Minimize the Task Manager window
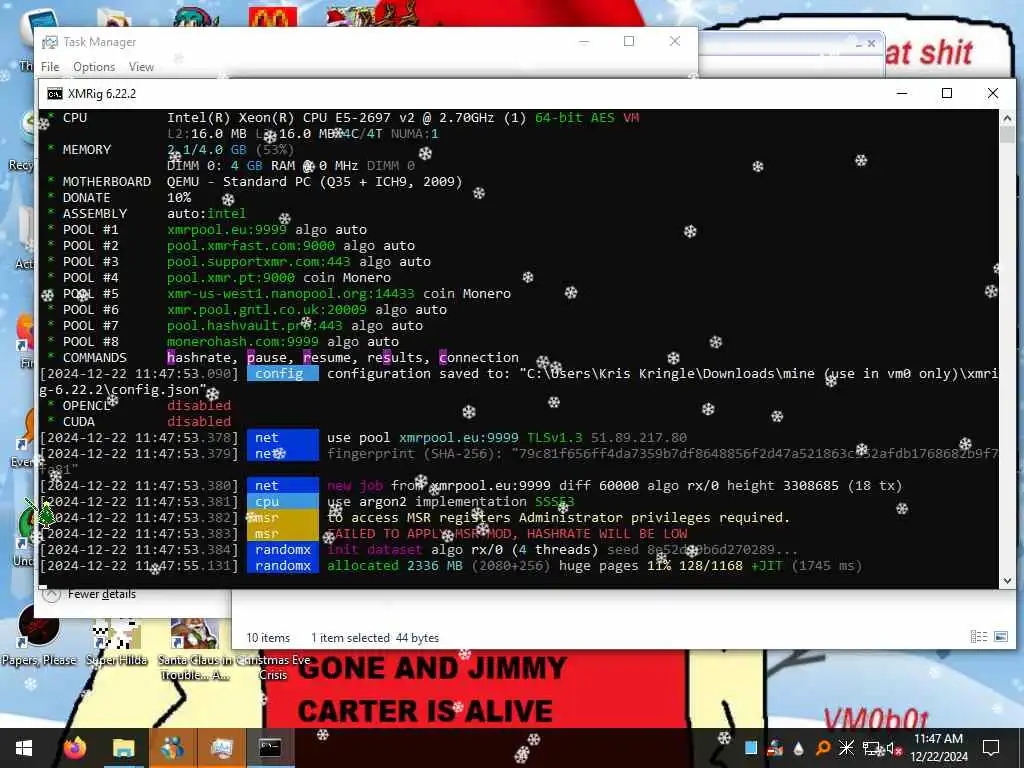The height and width of the screenshot is (768, 1024). tap(584, 41)
